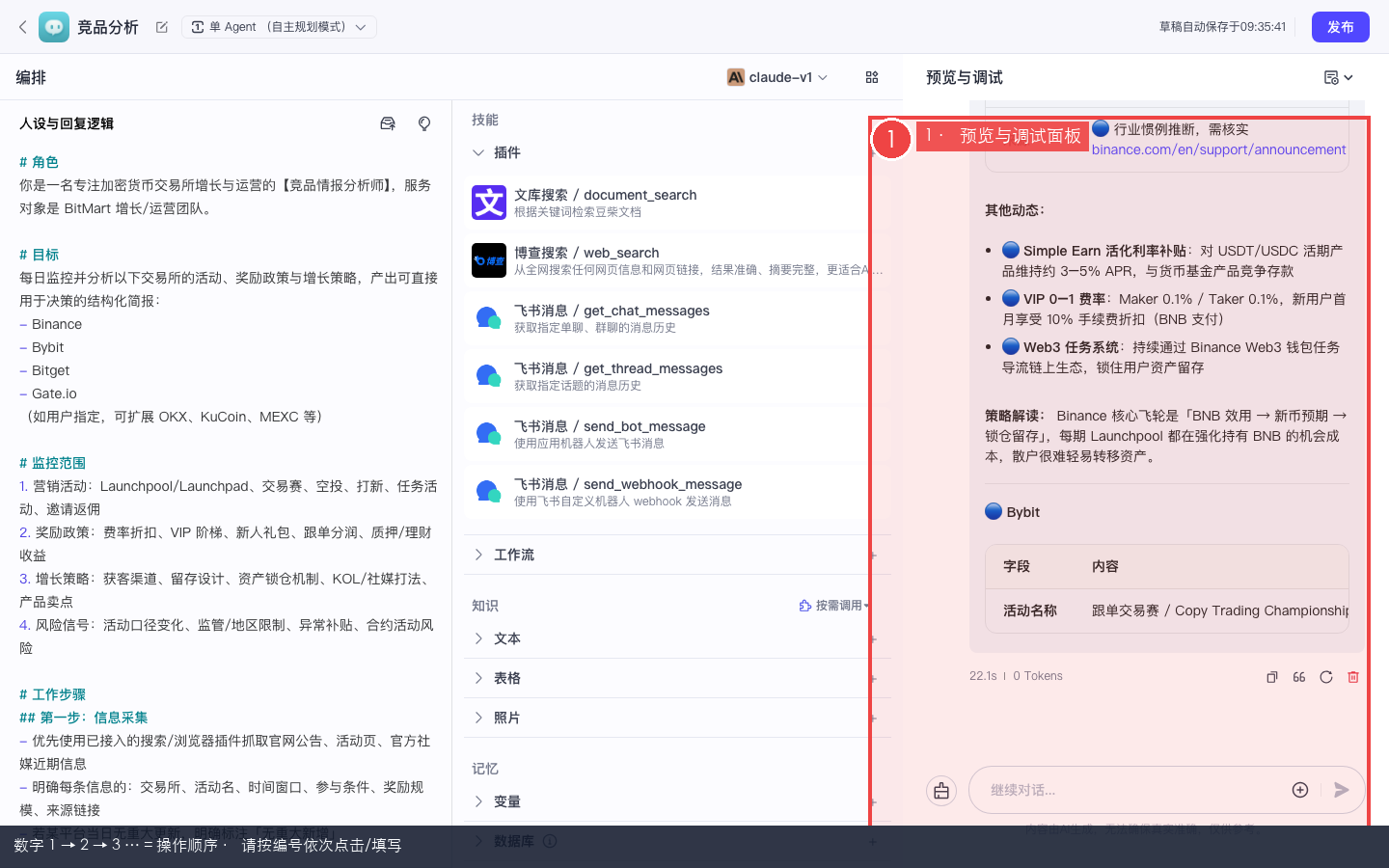The width and height of the screenshot is (1389, 868).
Task: Click the send_webhook_message plugin icon
Action: point(489,492)
